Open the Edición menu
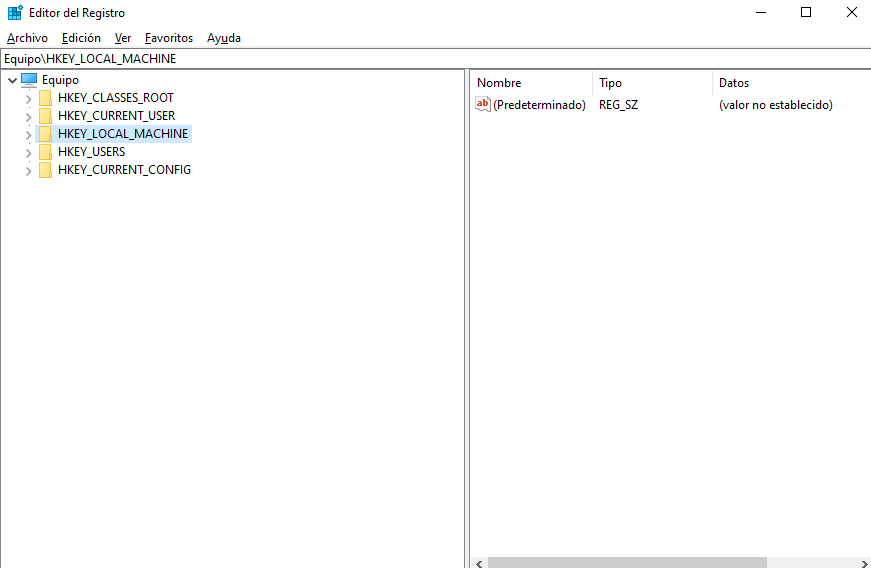 81,38
